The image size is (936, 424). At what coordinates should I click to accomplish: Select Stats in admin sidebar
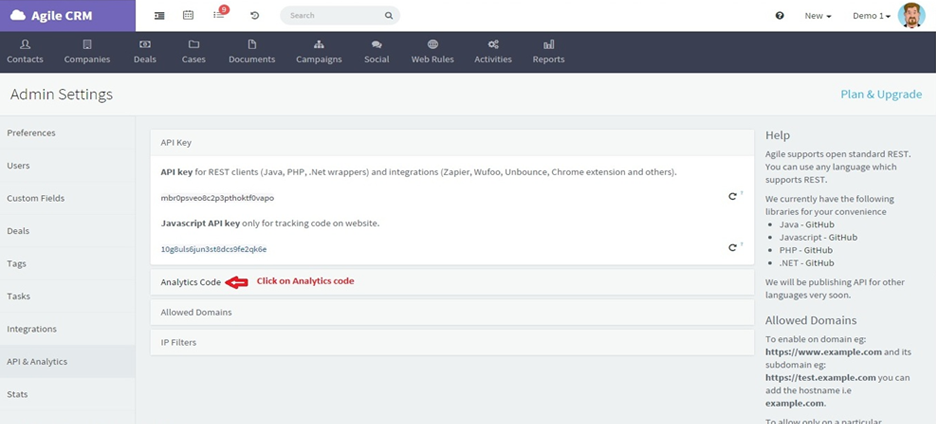point(67,394)
